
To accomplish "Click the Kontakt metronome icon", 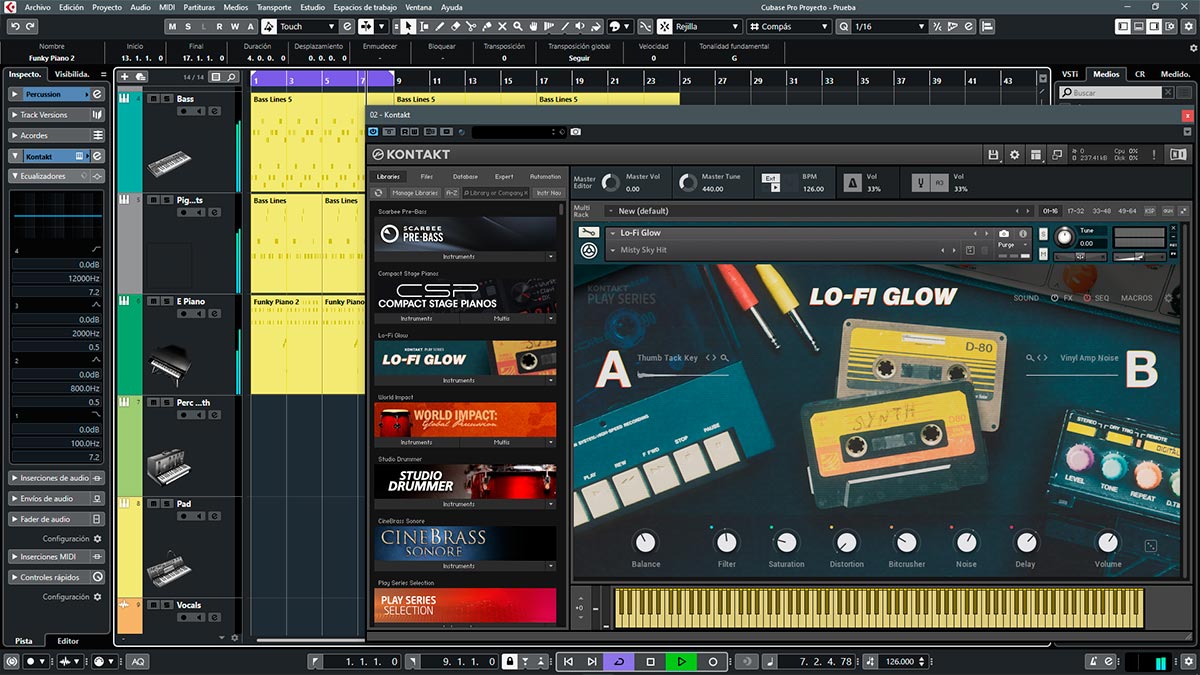I will point(852,183).
